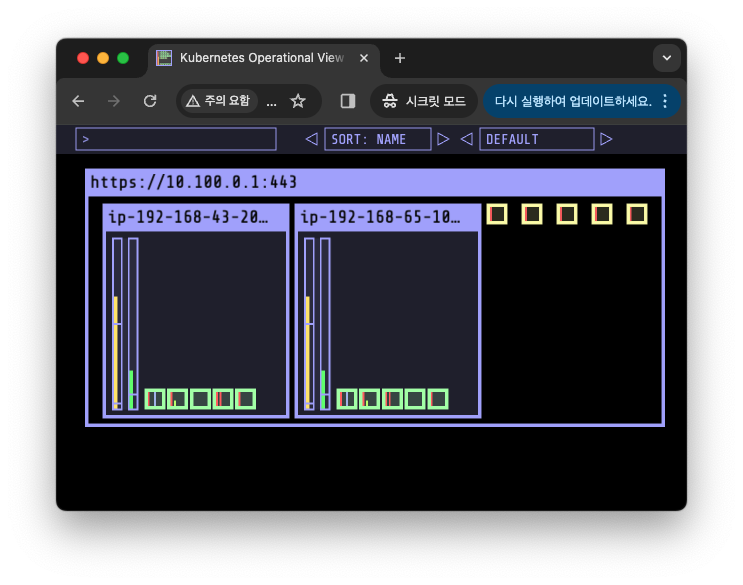Click the SORT: NAME selector box
The width and height of the screenshot is (743, 585).
tap(378, 139)
